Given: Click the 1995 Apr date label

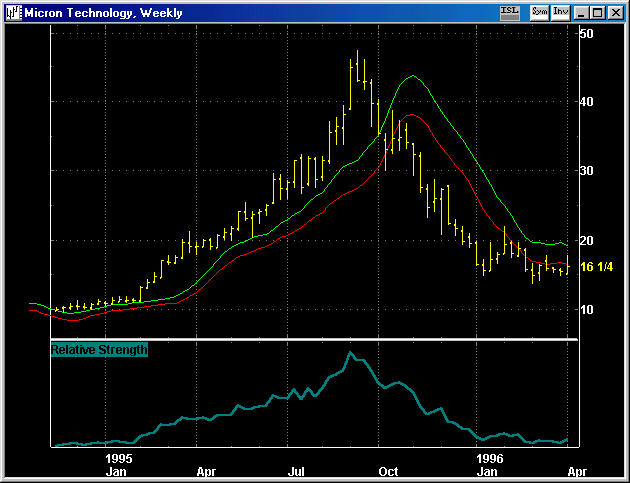Looking at the screenshot, I should coord(206,471).
